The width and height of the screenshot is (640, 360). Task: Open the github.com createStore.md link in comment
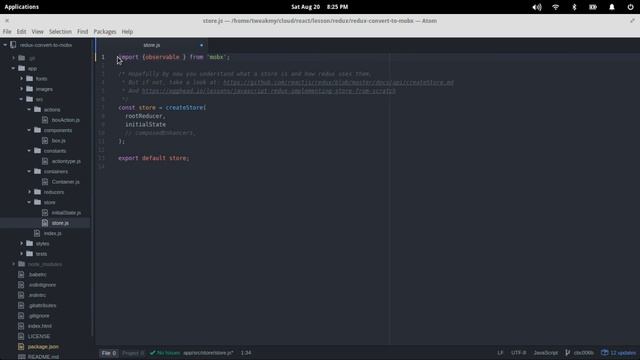click(338, 82)
